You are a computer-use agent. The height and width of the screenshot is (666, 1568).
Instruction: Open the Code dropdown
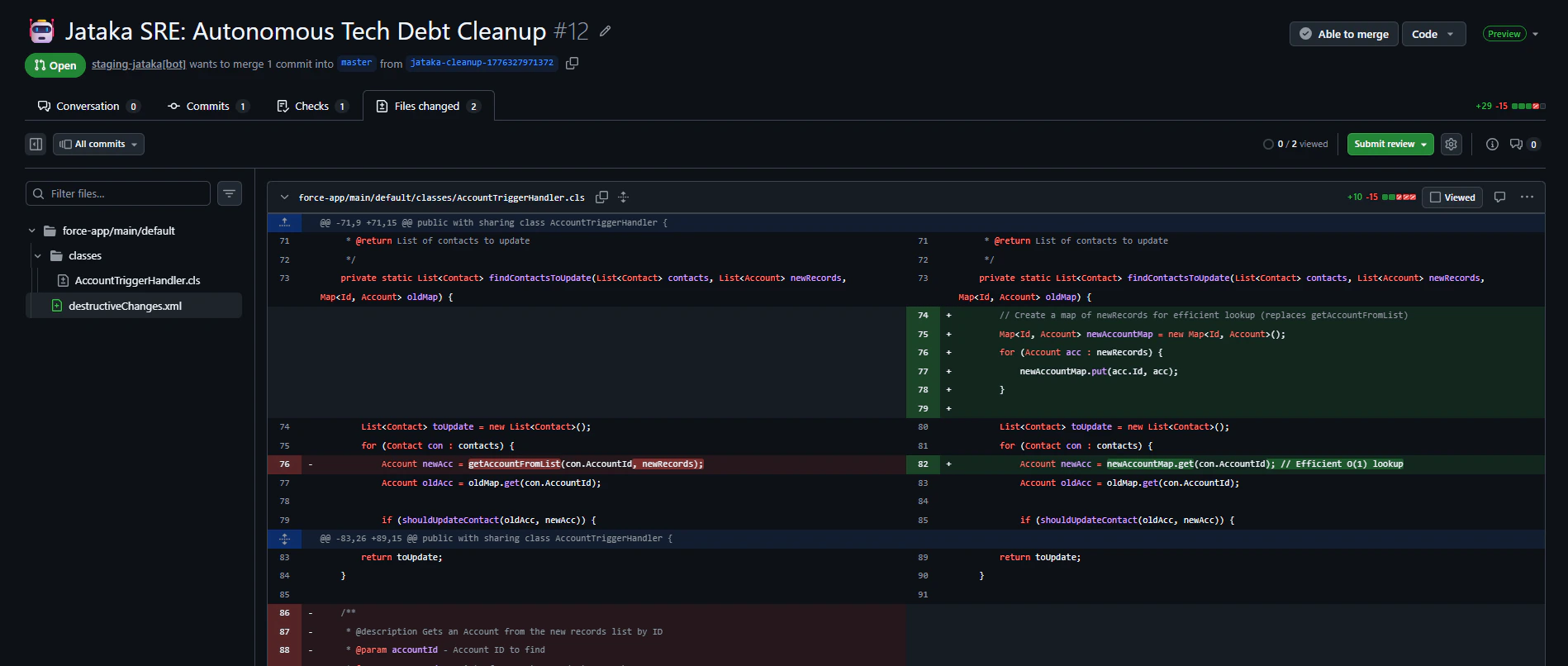point(1433,34)
